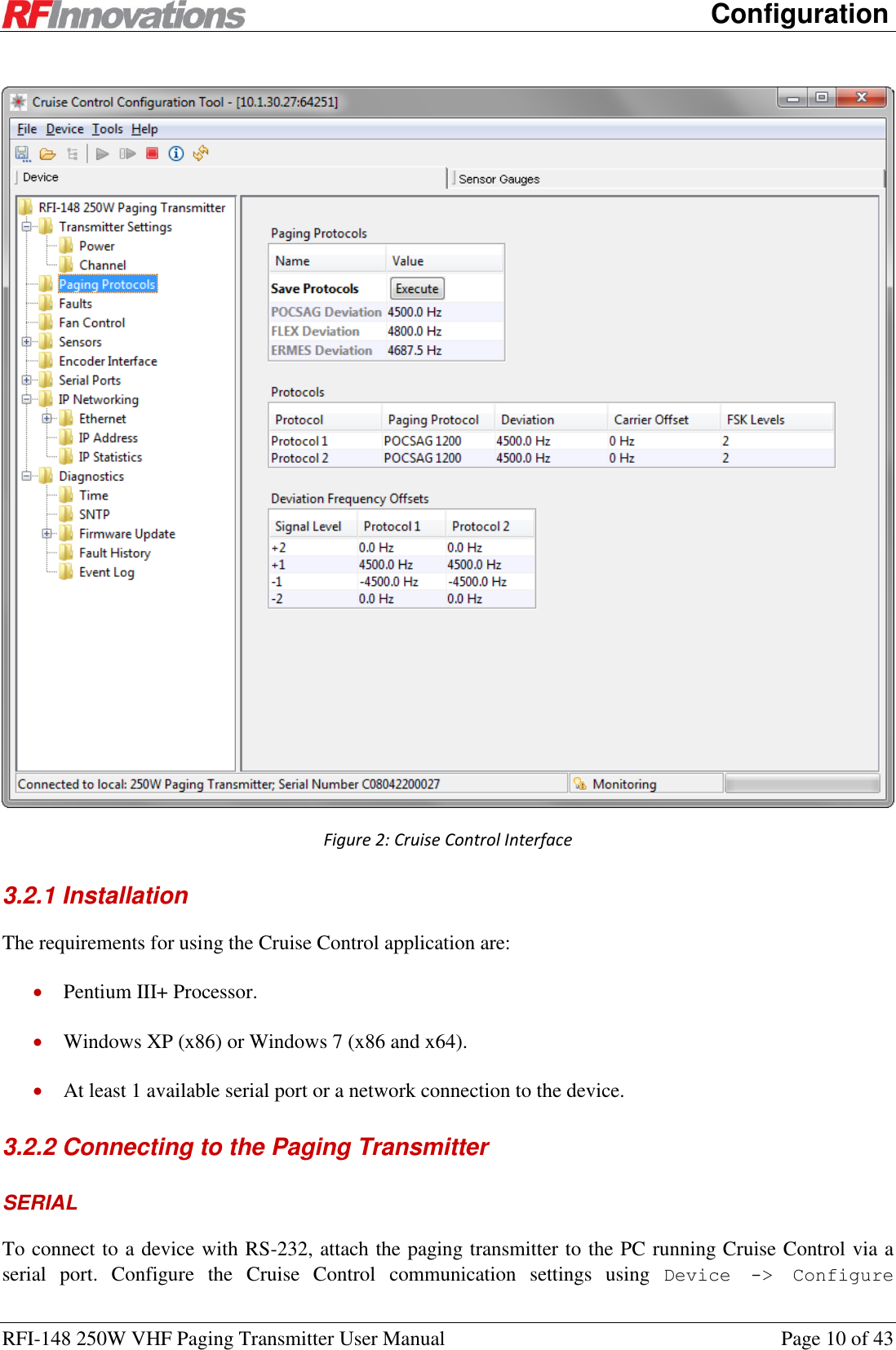Select the Transmitter Settings tree item
The image size is (896, 1350).
pos(115,227)
